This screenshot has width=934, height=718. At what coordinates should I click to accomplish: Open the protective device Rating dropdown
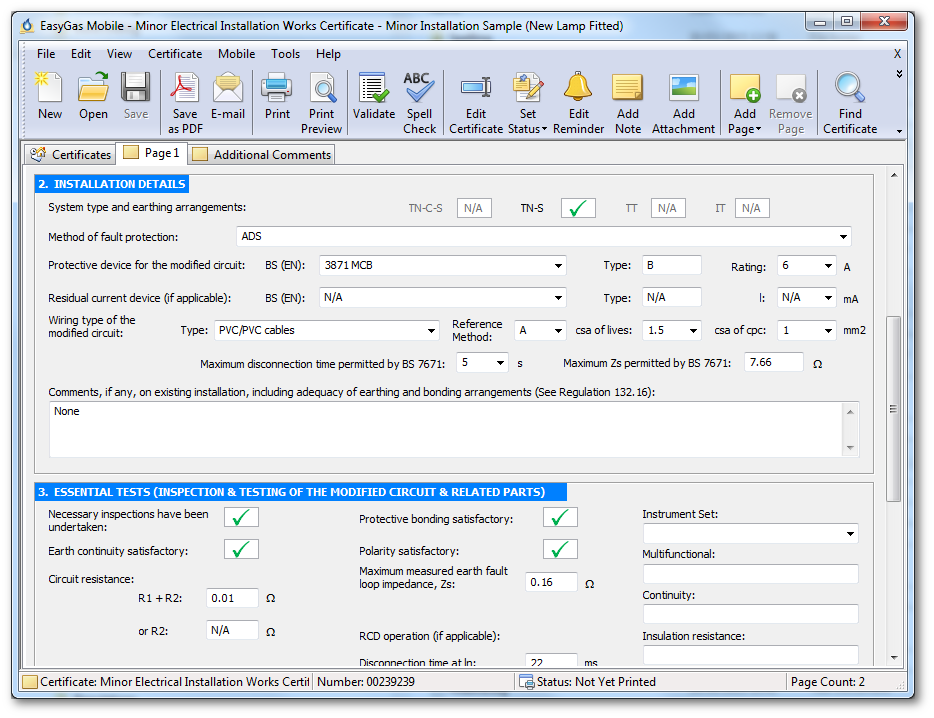point(828,266)
